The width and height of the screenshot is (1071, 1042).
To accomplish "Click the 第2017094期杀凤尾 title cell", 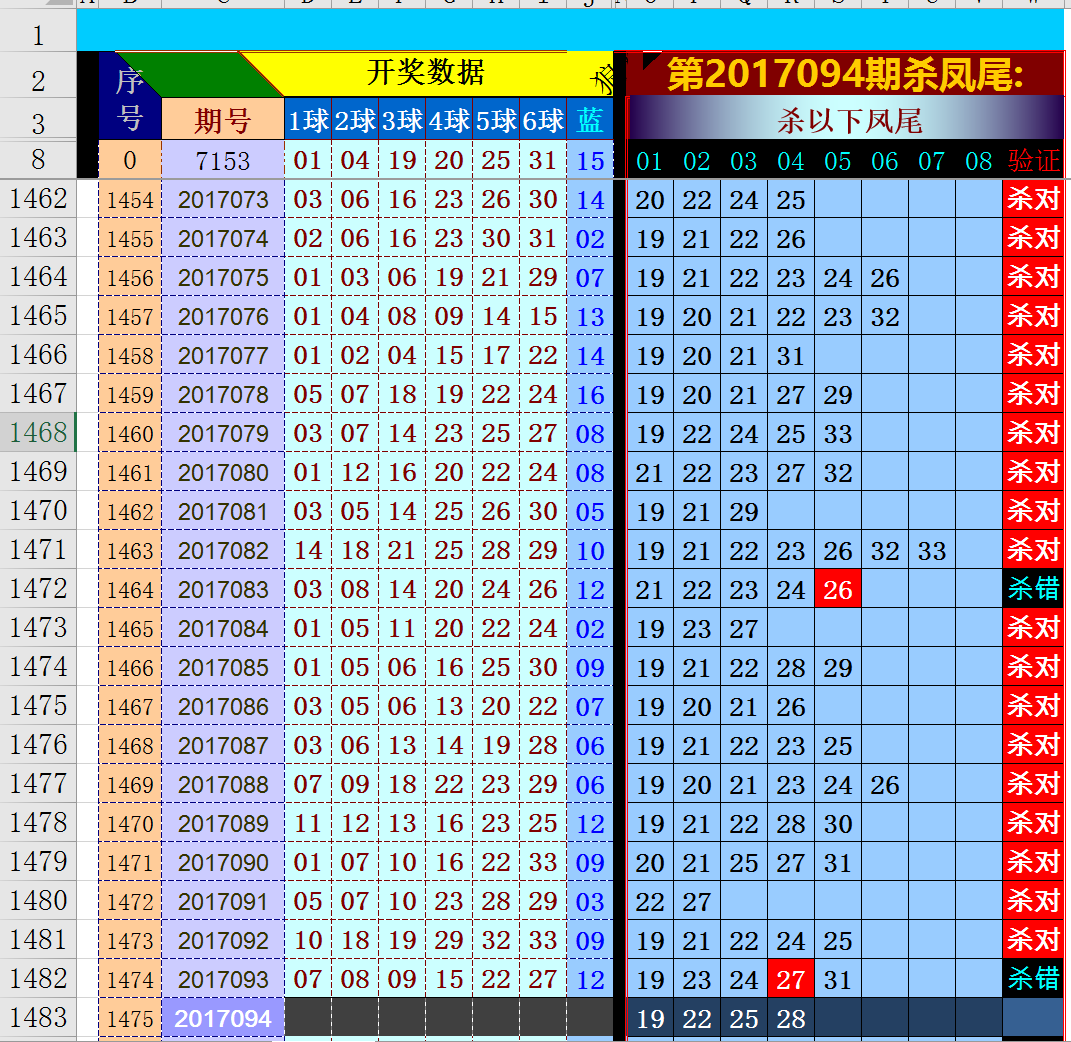I will pos(845,74).
